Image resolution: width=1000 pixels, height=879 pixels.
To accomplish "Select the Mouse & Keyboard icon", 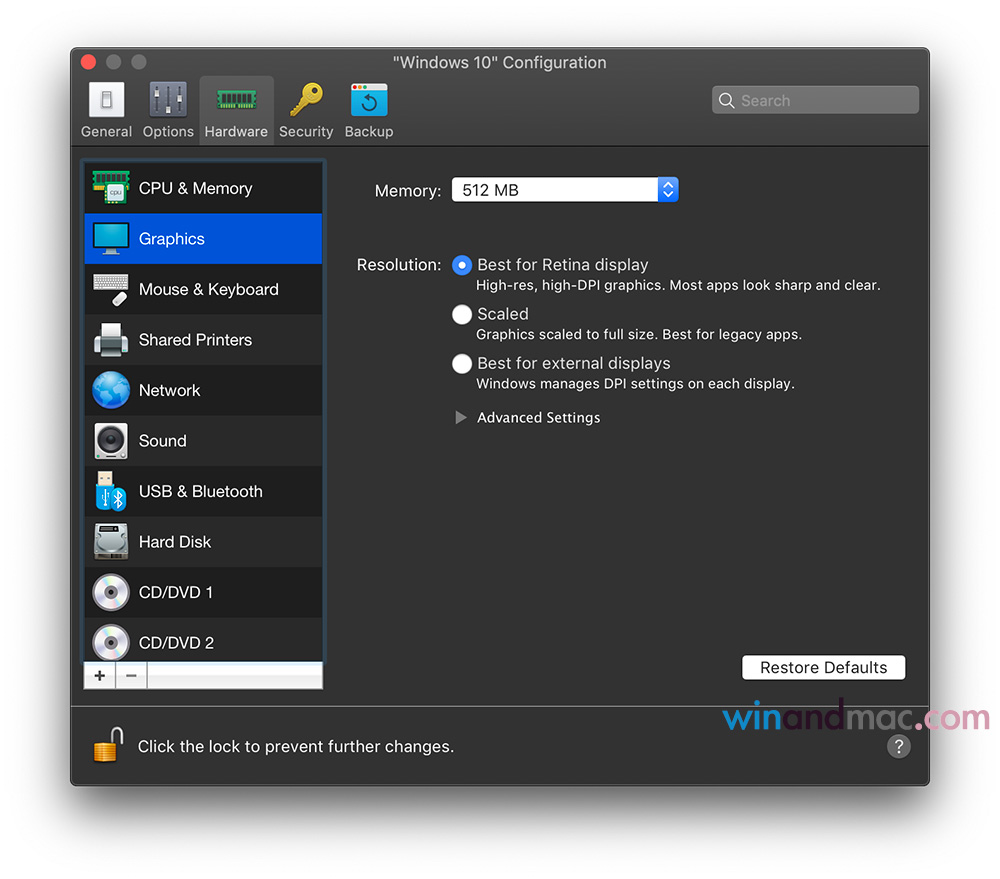I will (x=111, y=290).
